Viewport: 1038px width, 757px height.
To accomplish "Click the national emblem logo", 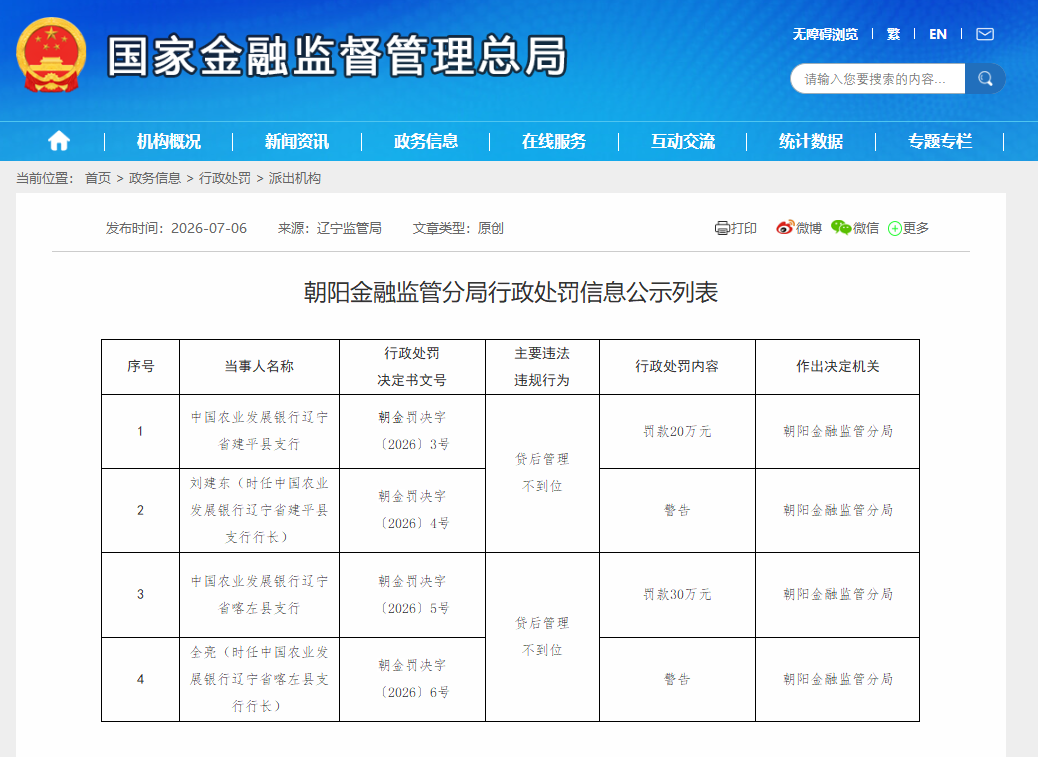I will coord(51,56).
